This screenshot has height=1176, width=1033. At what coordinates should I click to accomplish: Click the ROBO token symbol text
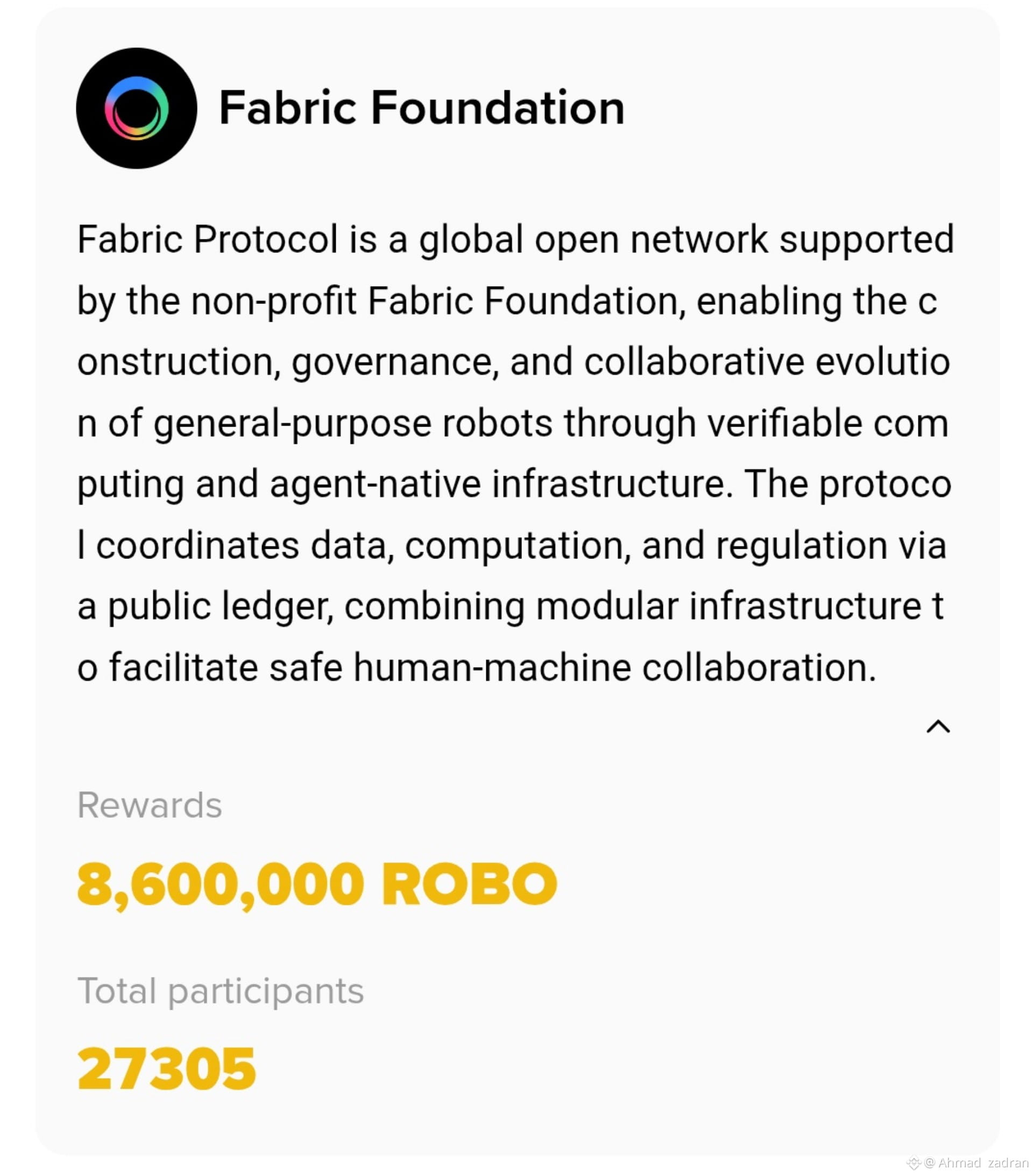[469, 884]
